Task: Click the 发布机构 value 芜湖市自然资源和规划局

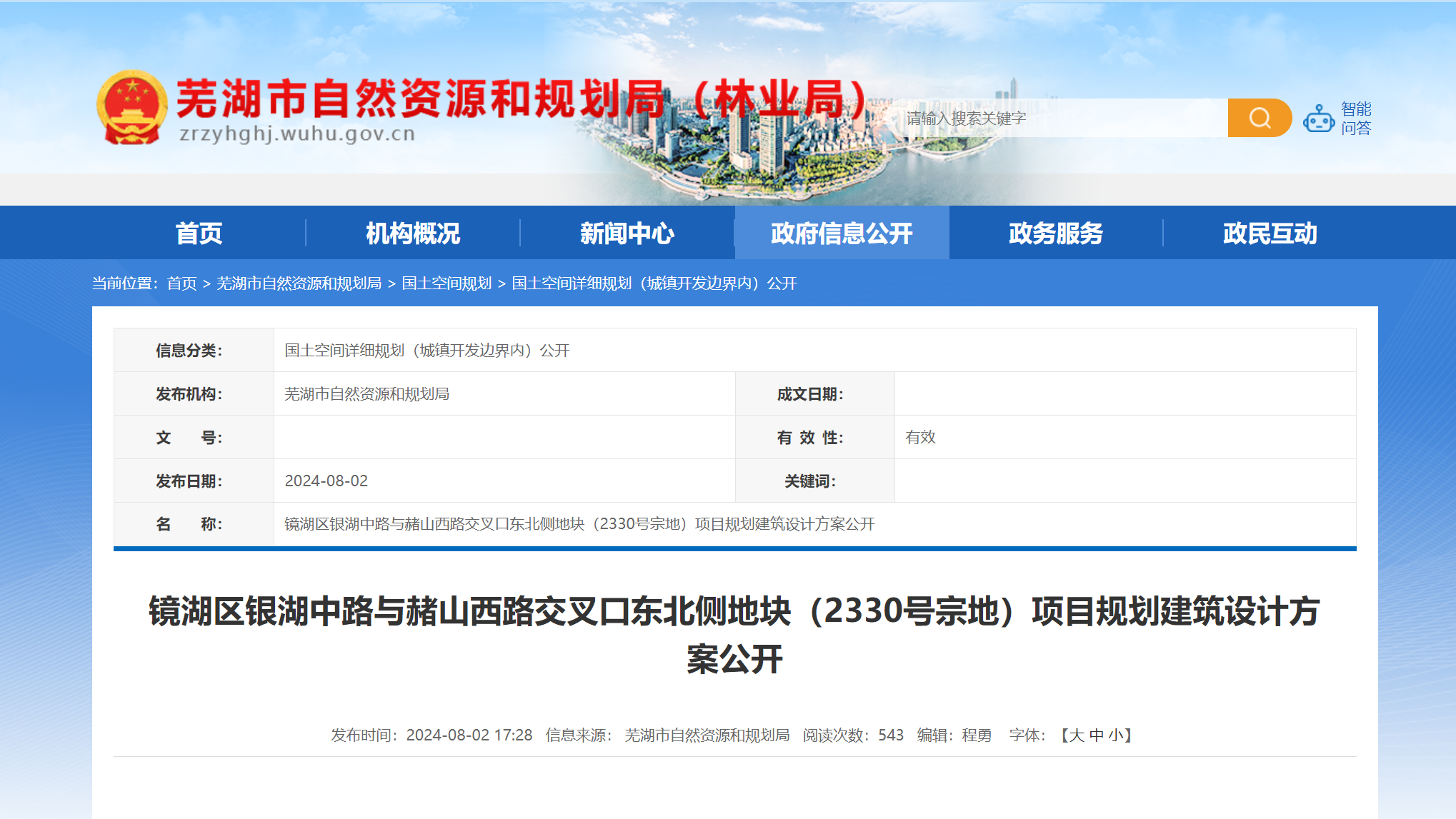Action: (x=367, y=394)
